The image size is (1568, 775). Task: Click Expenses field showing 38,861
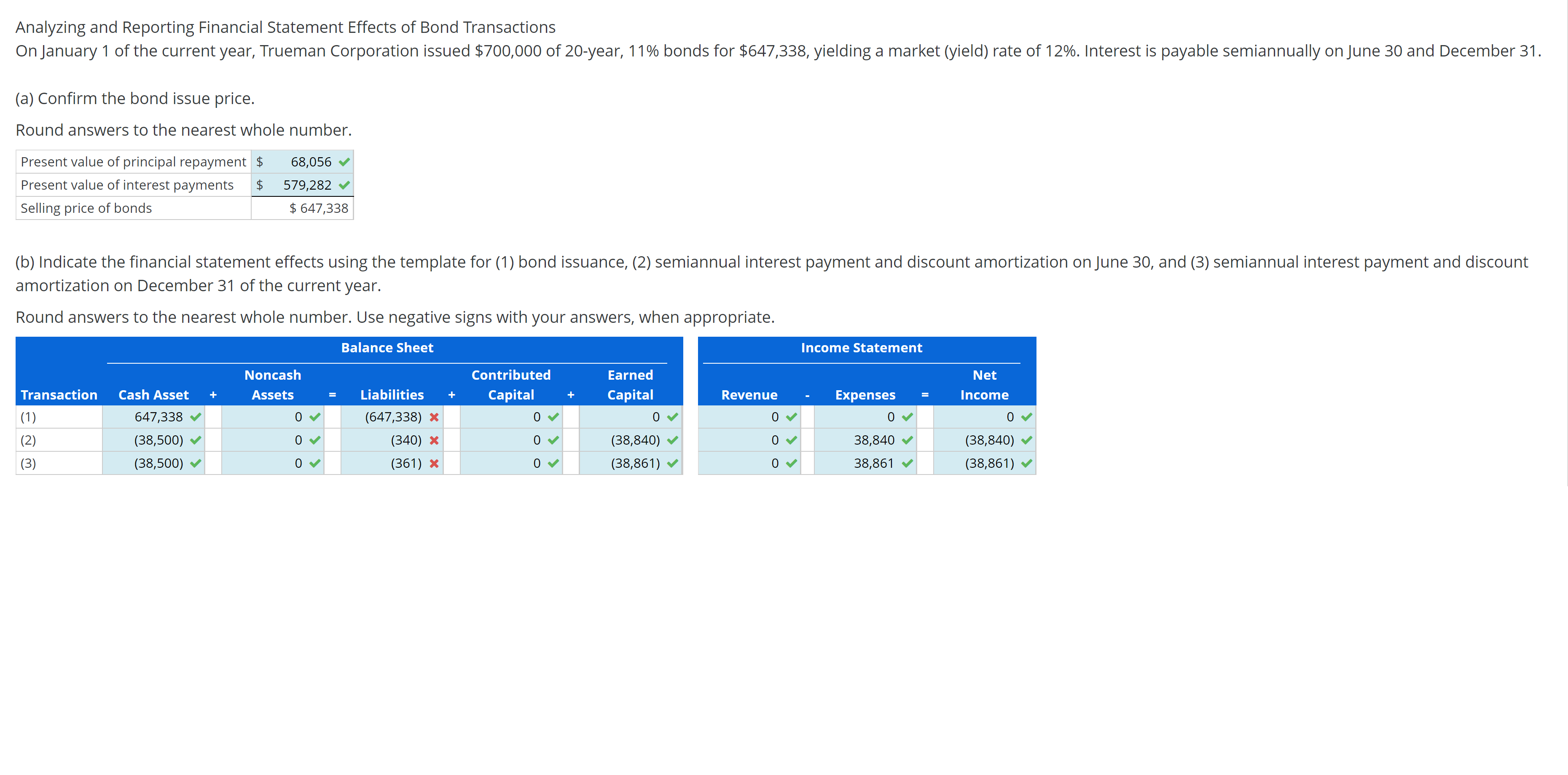pos(866,463)
